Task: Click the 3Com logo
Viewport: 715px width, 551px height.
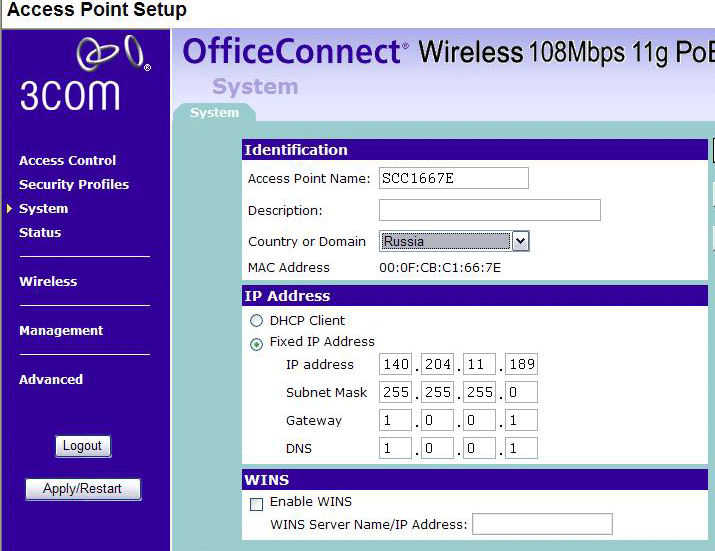Action: pos(84,73)
